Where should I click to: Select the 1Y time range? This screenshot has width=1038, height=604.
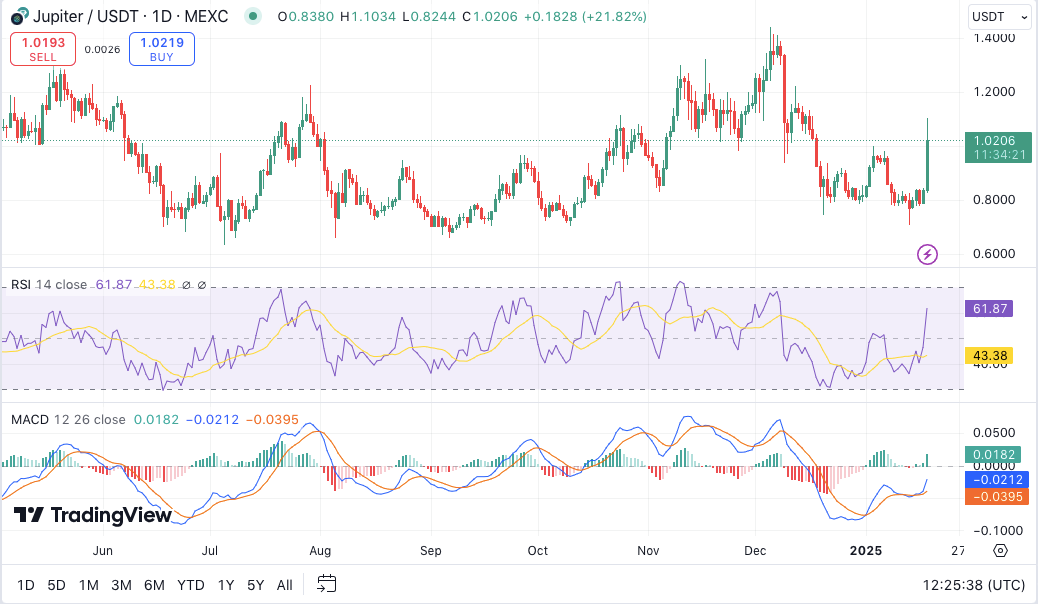(226, 585)
